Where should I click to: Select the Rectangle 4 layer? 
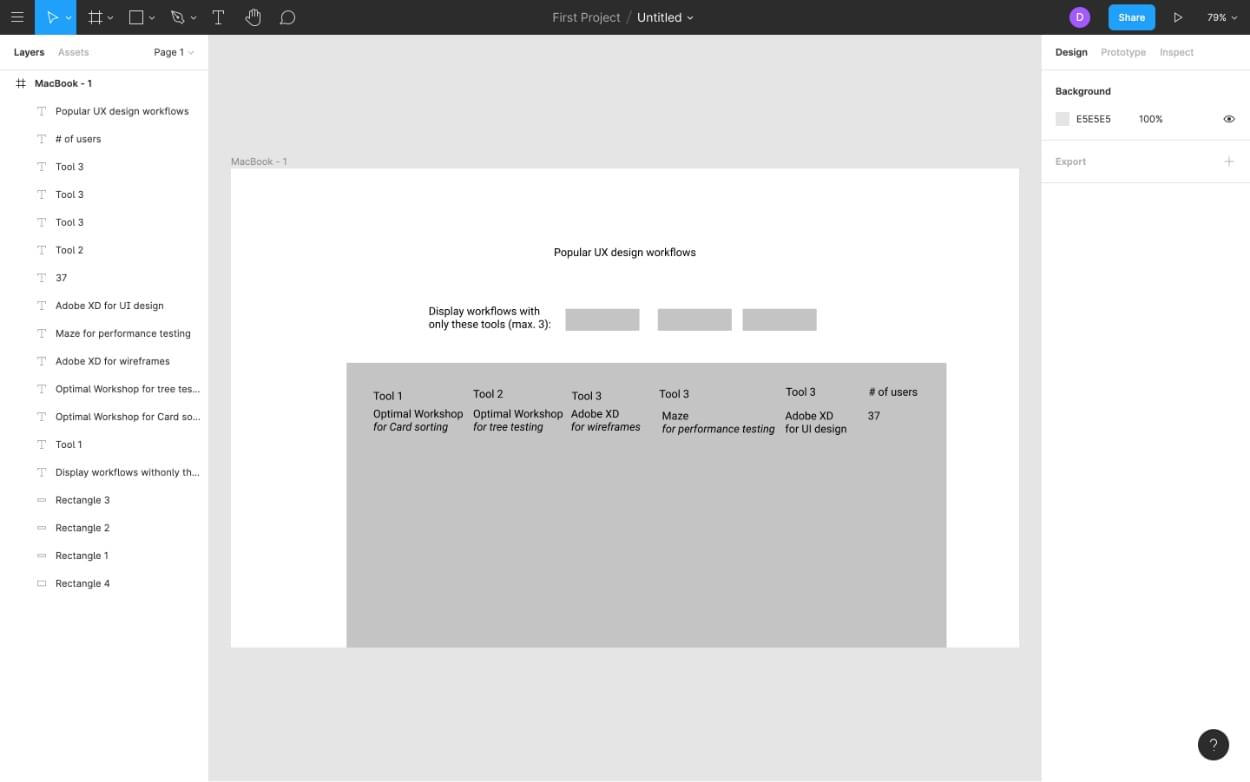tap(82, 583)
